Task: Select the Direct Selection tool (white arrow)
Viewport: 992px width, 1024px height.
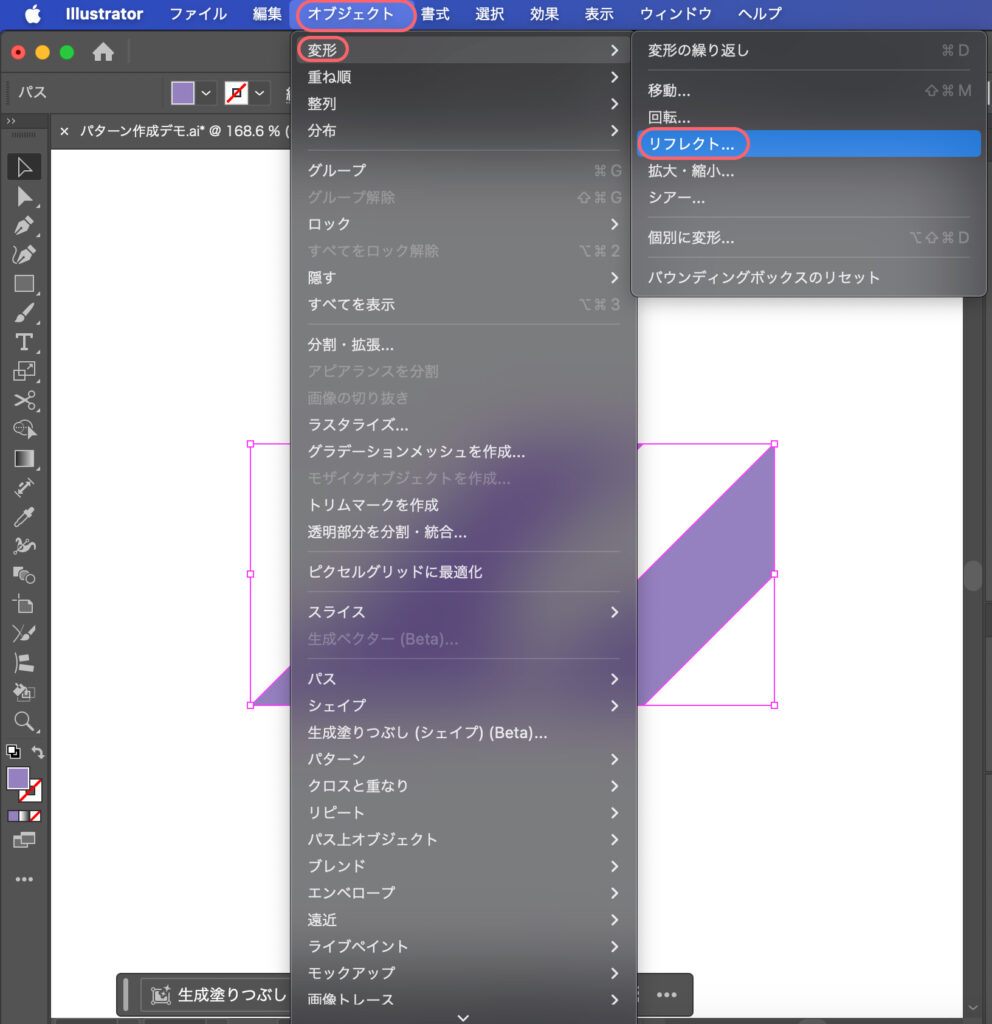Action: pyautogui.click(x=24, y=197)
